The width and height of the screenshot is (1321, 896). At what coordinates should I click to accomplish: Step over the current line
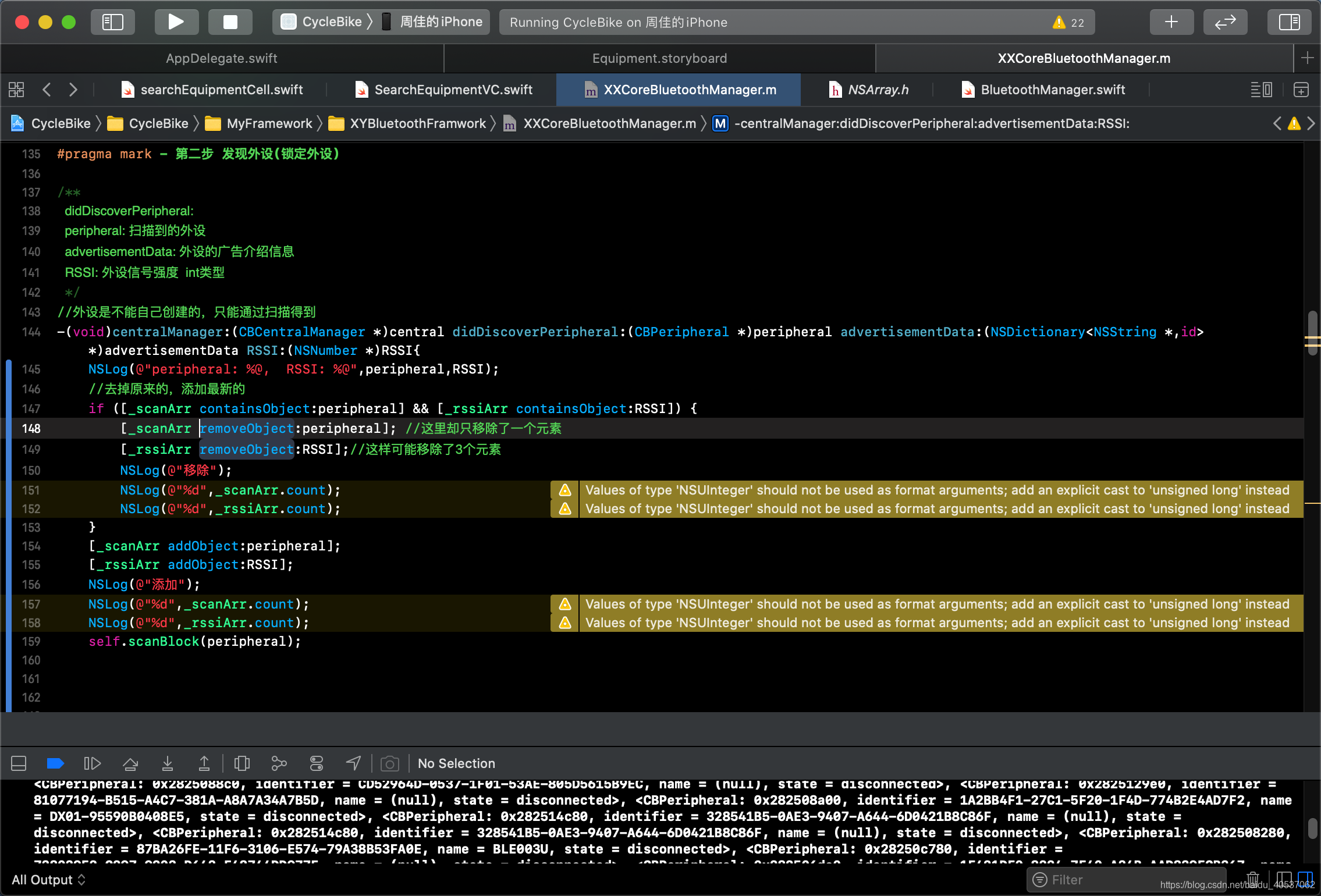coord(130,763)
